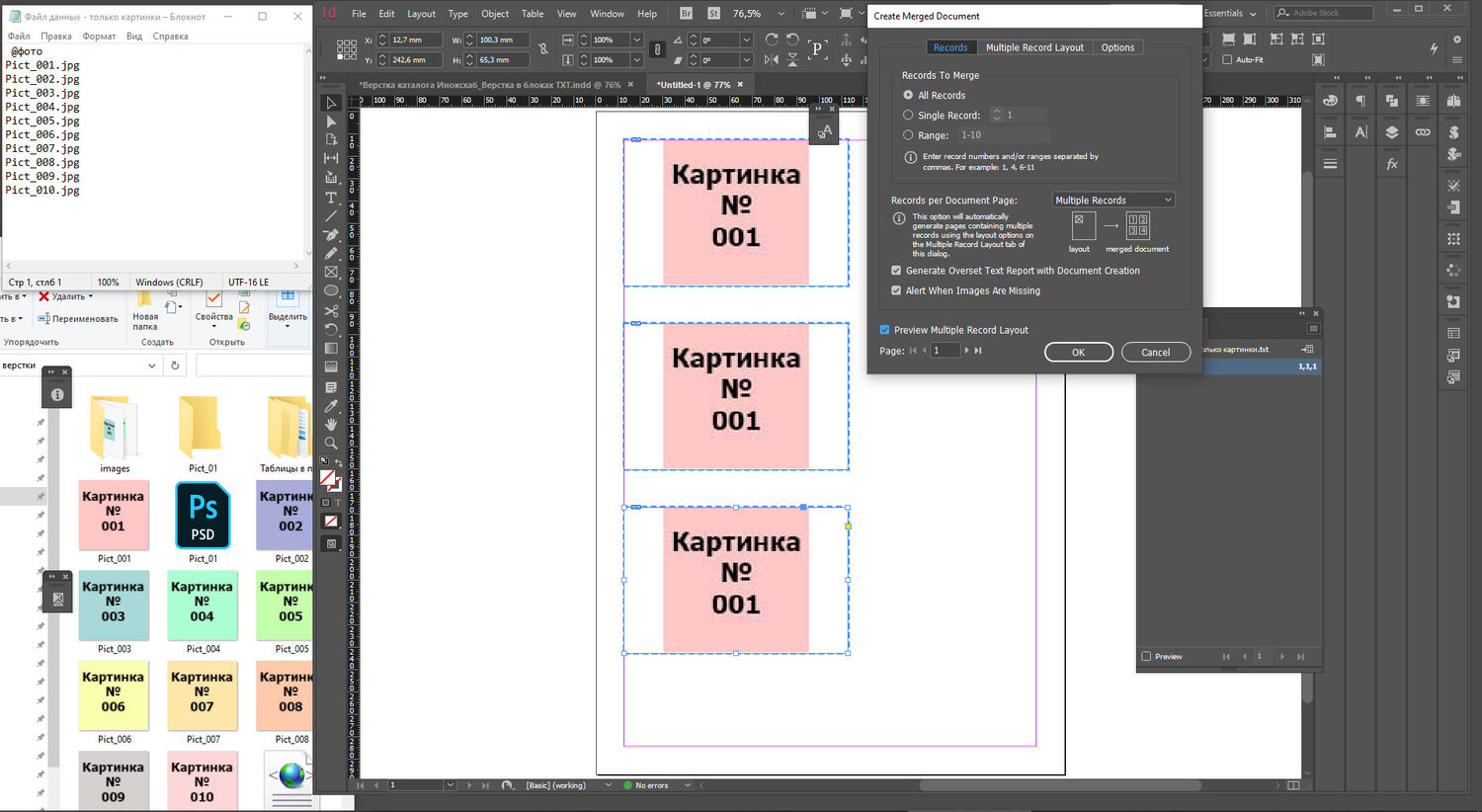Select the Free Transform tool
The image size is (1482, 812).
pos(331,330)
